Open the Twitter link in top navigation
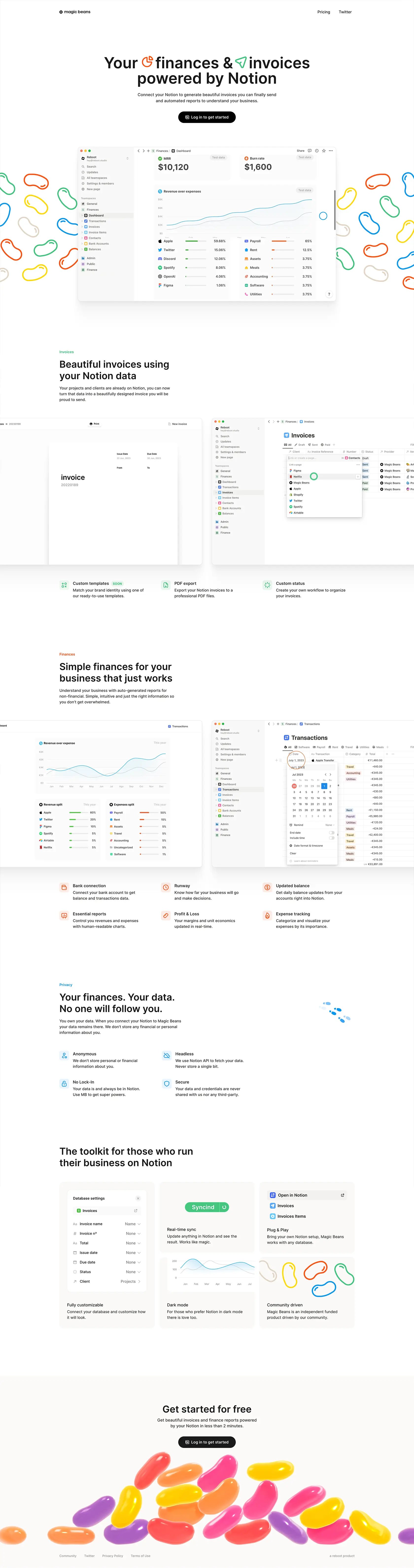414x1568 pixels. (x=345, y=12)
